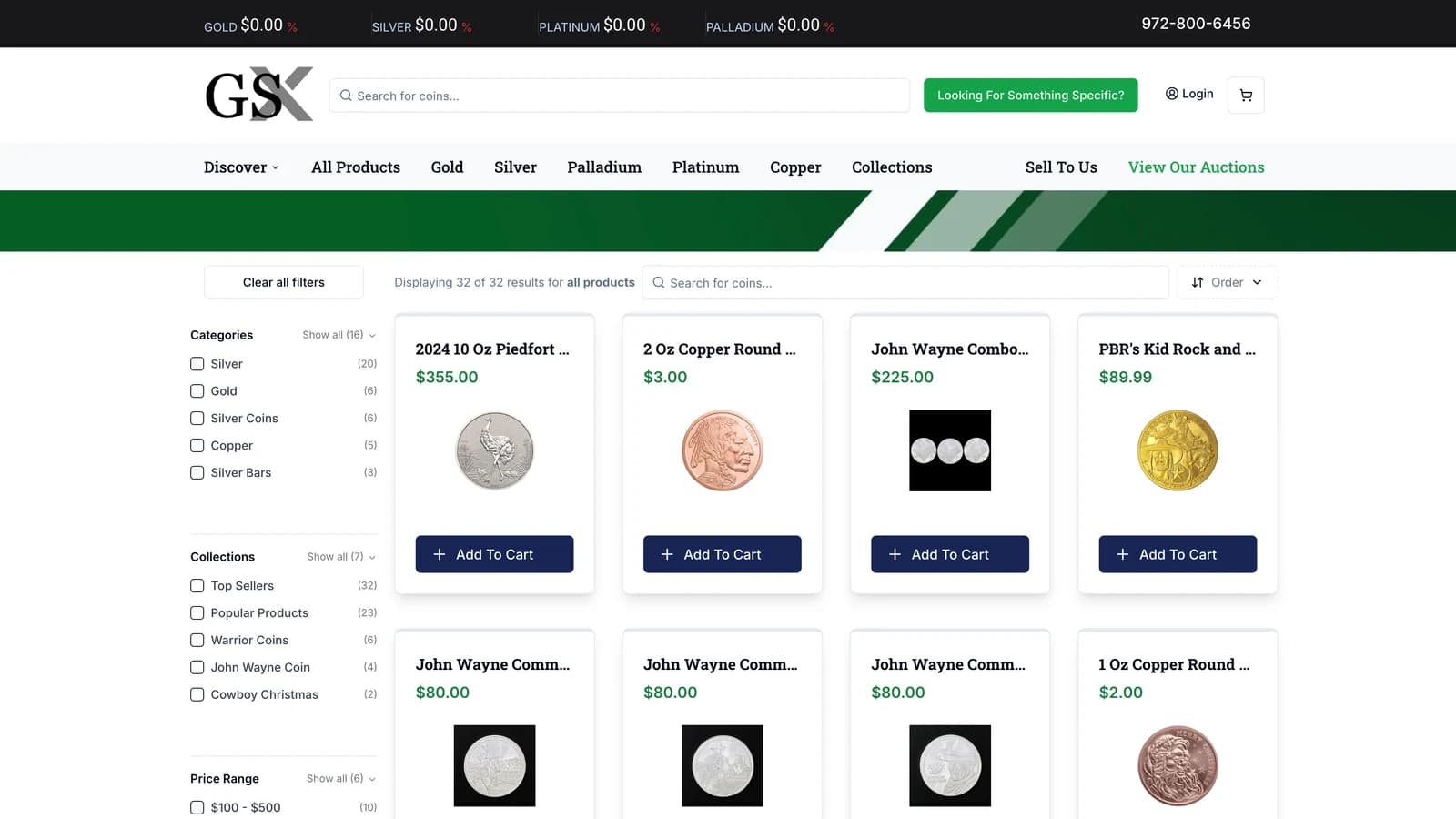Open the 2 Oz Copper Round image
The width and height of the screenshot is (1456, 819).
[x=723, y=450]
